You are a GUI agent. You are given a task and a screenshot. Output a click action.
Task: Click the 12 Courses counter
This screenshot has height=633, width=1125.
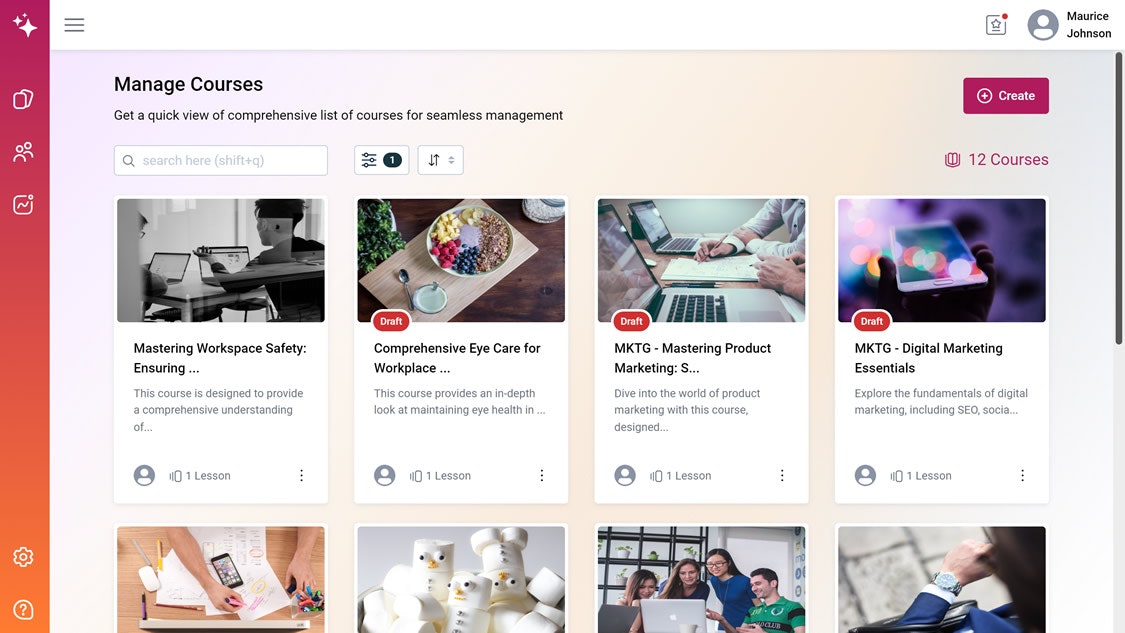coord(997,159)
